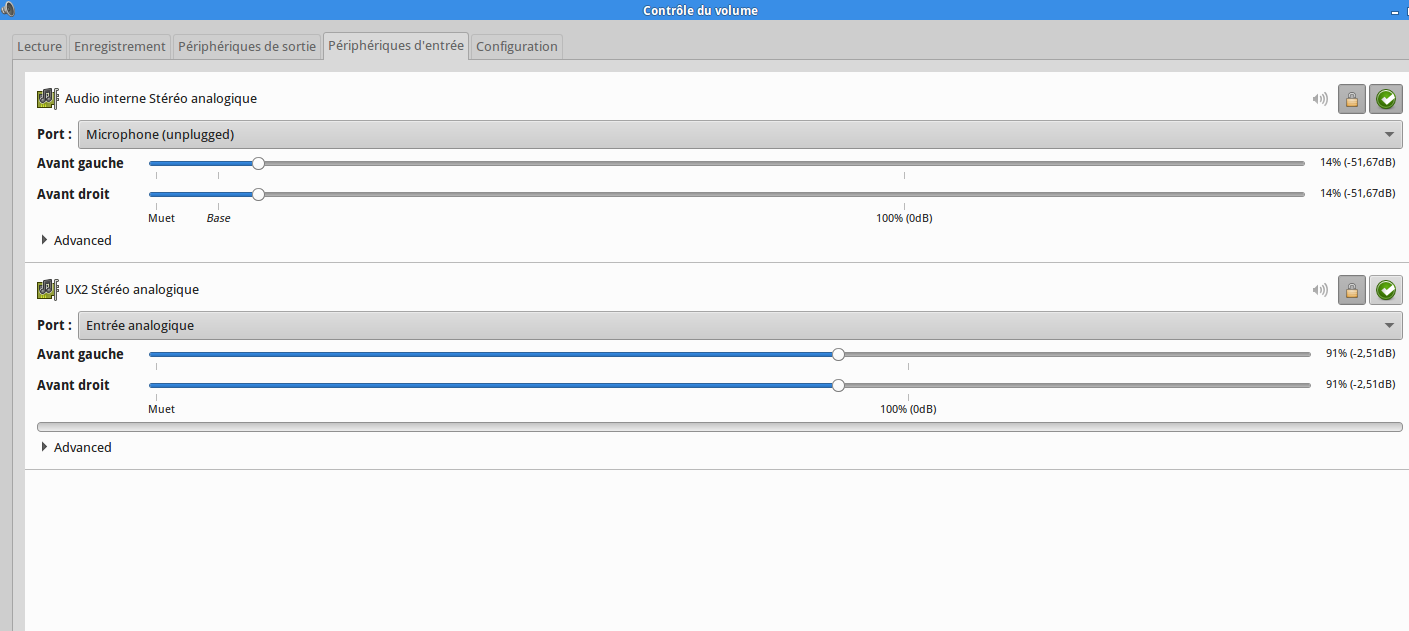
Task: Toggle channel lock for UX2 Stéréo analogique
Action: [x=1352, y=290]
